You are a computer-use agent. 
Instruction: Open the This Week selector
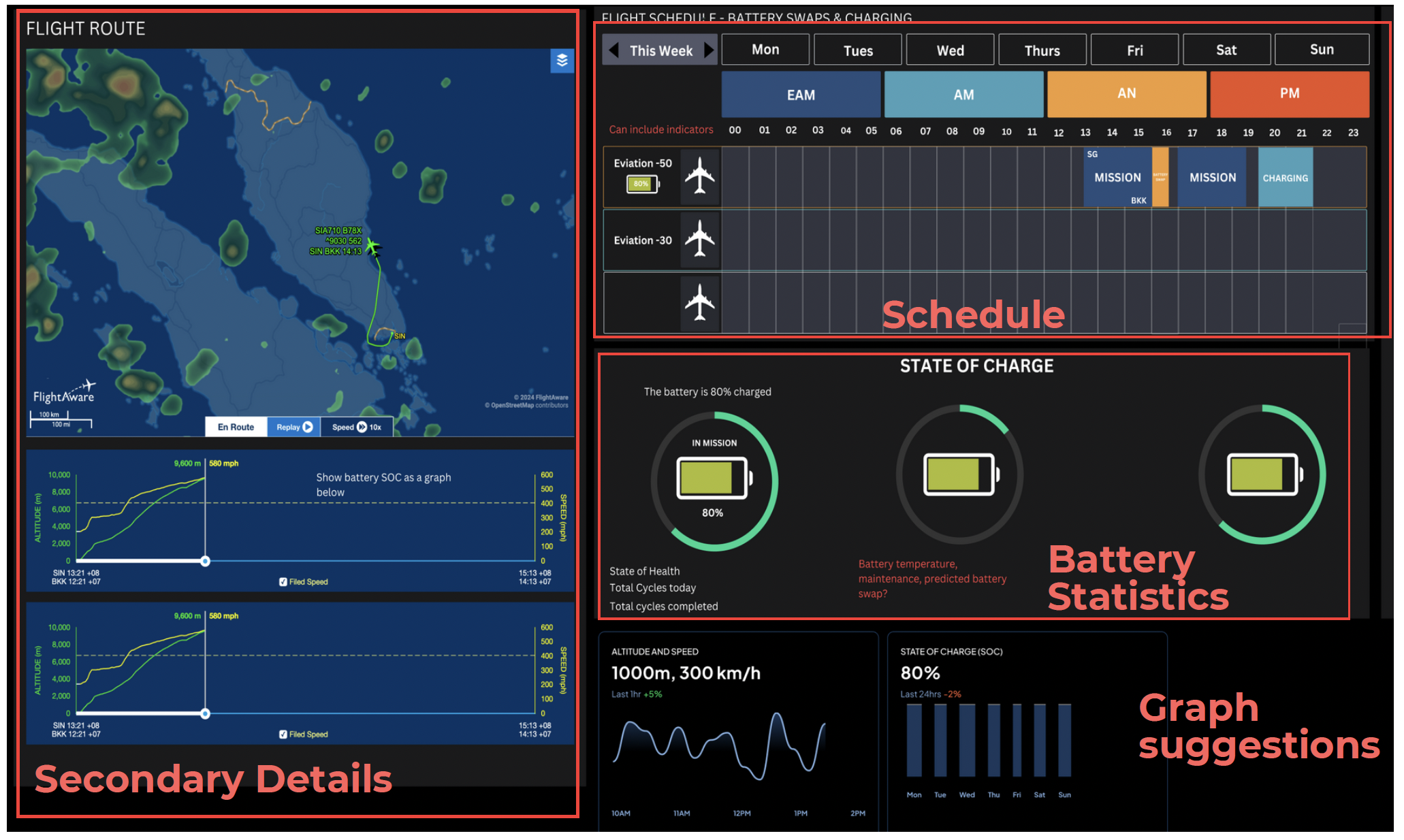tap(660, 49)
